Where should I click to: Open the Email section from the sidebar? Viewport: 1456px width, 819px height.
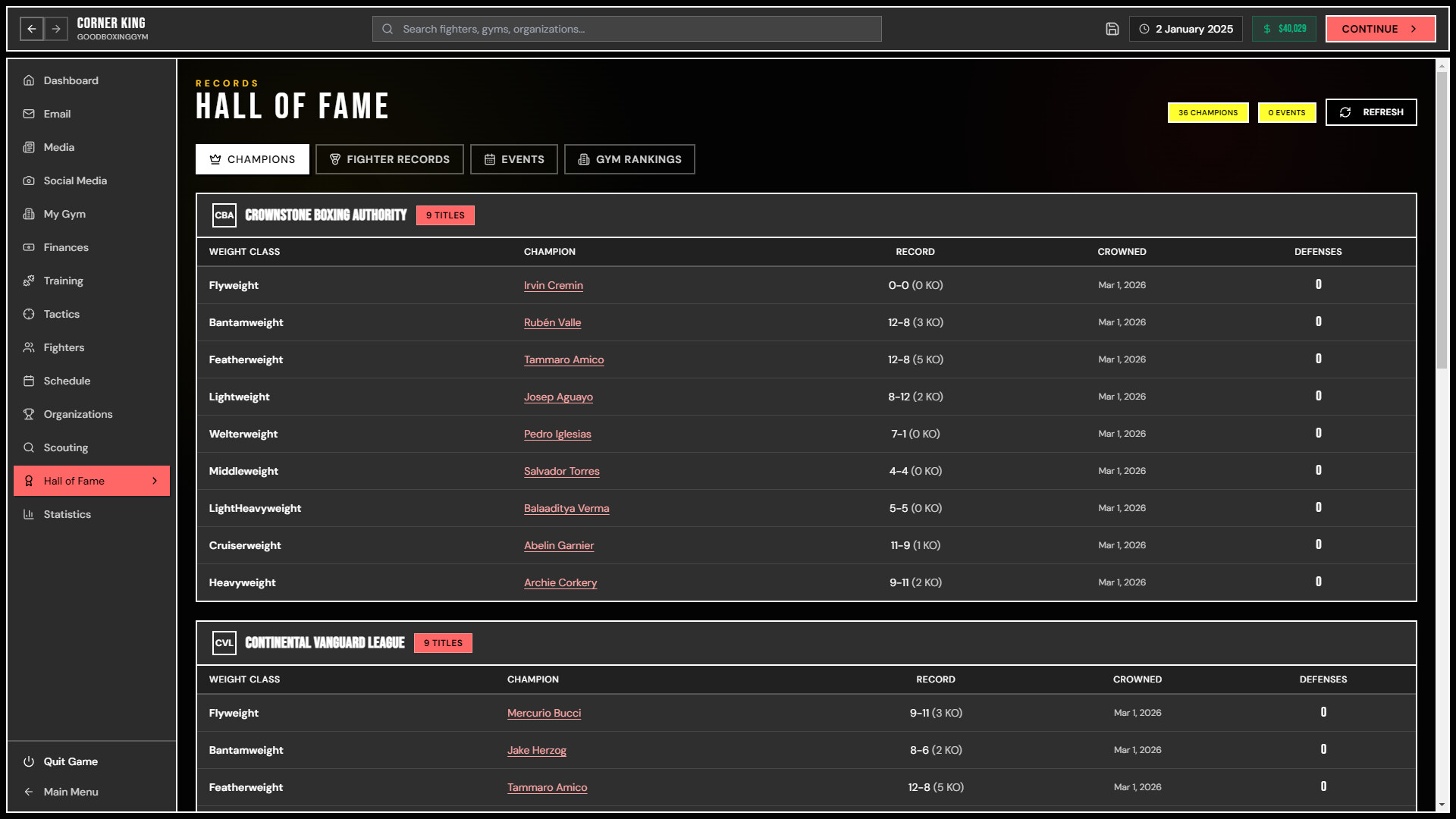[x=29, y=114]
